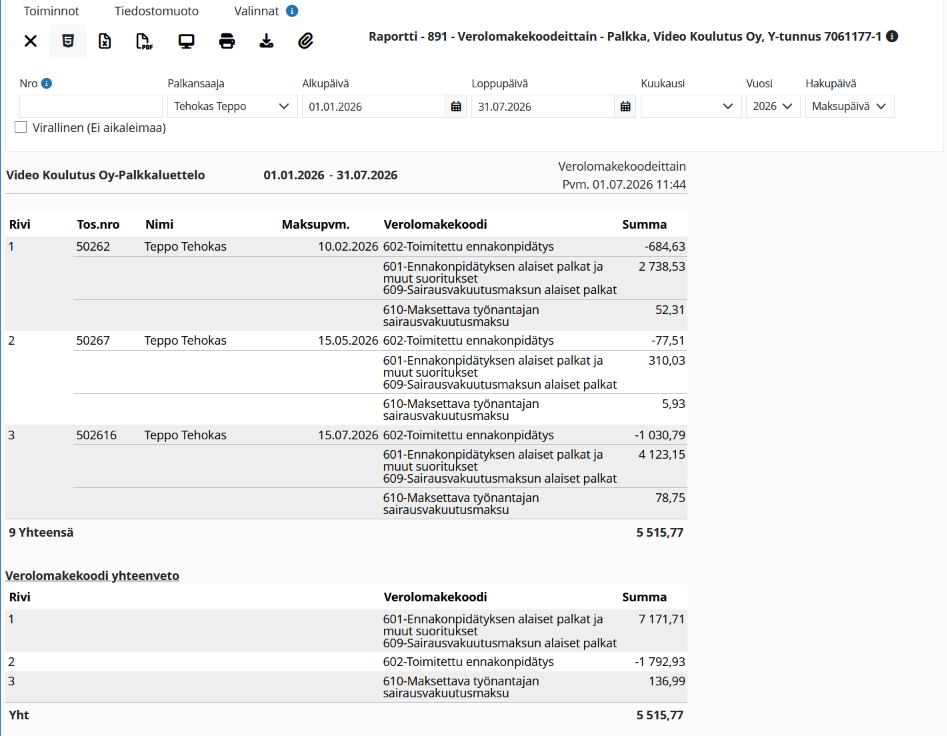Open Alkupäivä calendar picker

point(456,106)
